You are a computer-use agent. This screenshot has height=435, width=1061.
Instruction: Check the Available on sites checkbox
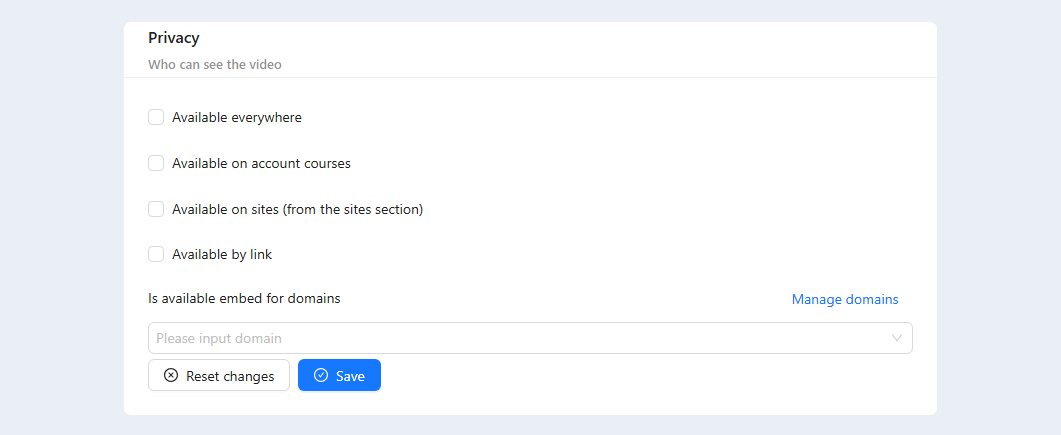coord(156,210)
